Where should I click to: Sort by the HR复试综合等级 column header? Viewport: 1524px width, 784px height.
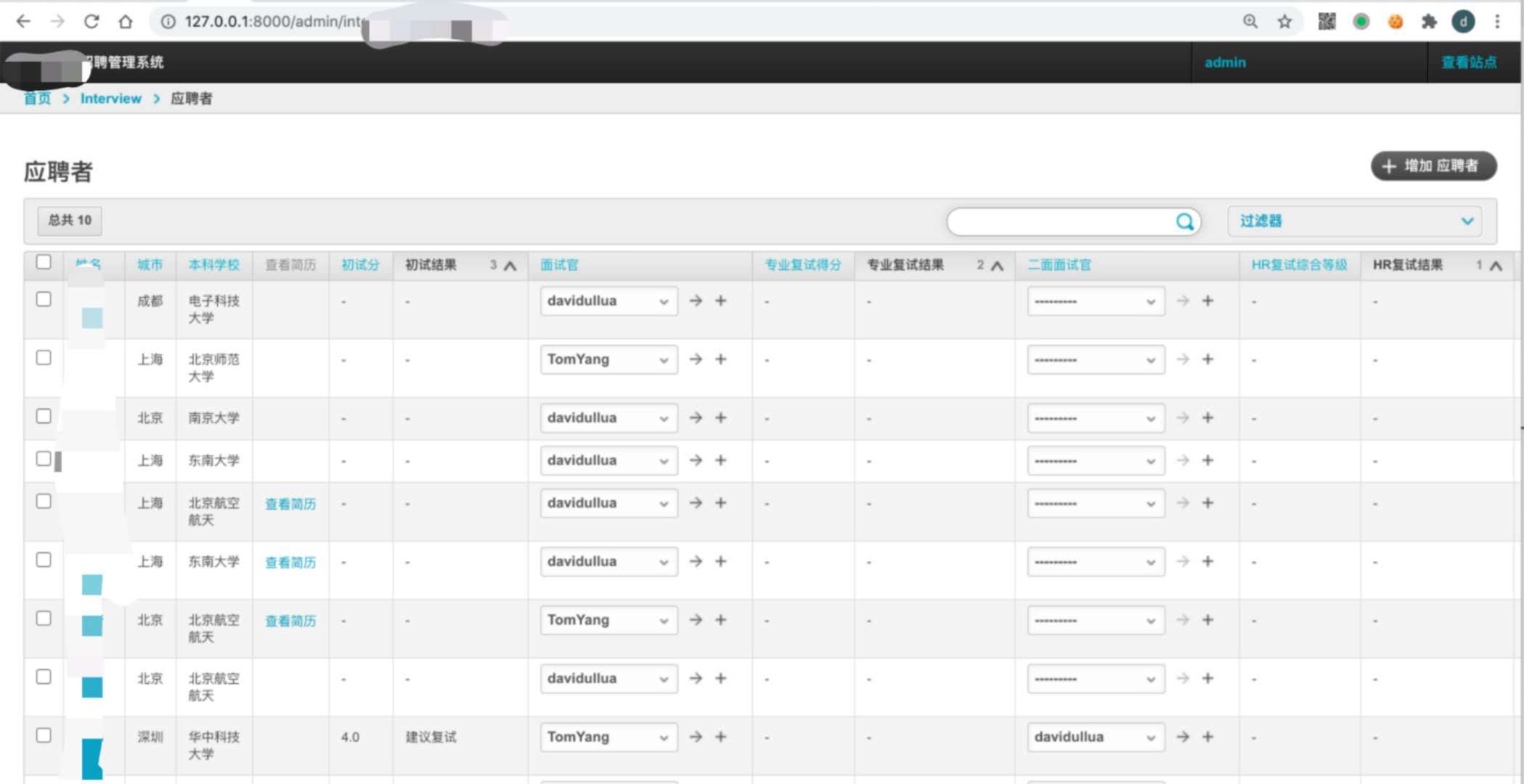[x=1299, y=265]
